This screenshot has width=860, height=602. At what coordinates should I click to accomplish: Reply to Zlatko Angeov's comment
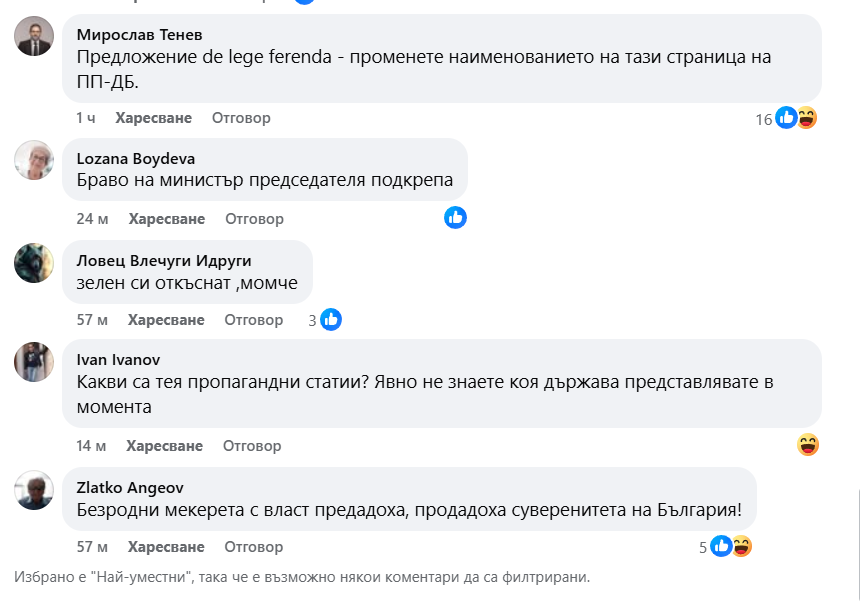pyautogui.click(x=254, y=547)
